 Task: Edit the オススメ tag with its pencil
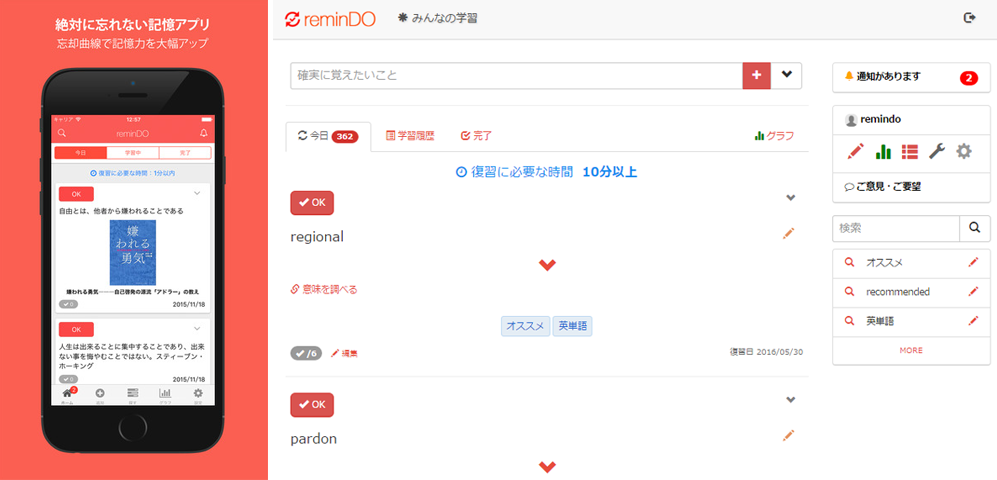coord(973,263)
